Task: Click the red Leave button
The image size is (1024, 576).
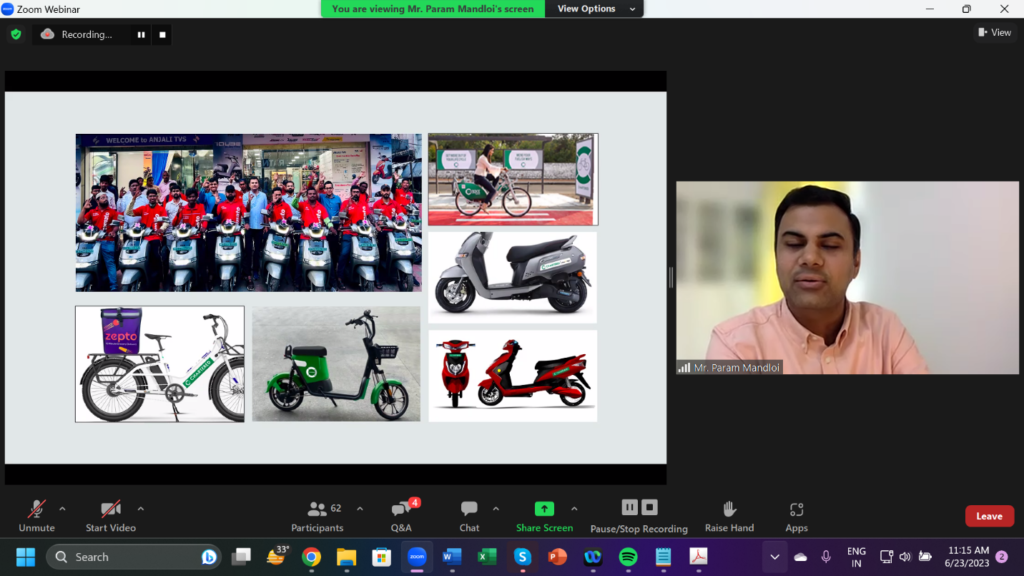Action: pos(989,516)
